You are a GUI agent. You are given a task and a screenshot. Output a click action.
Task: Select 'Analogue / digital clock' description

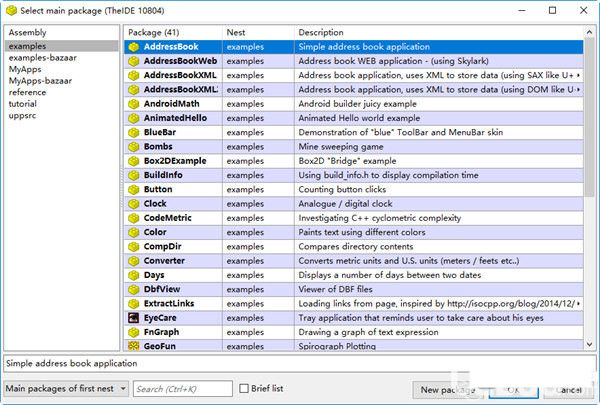coord(346,204)
